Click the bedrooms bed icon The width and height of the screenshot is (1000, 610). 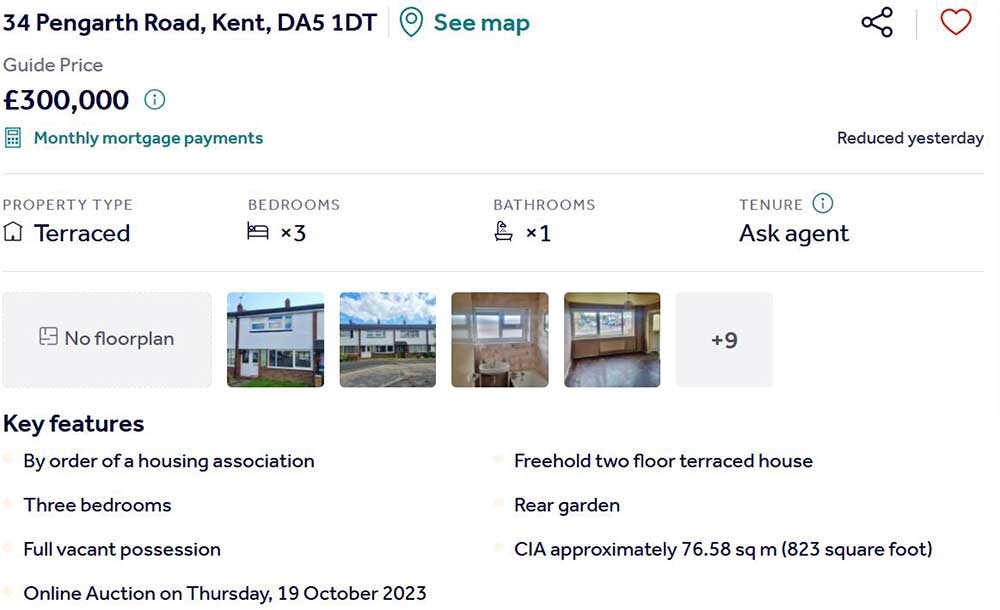click(x=258, y=233)
